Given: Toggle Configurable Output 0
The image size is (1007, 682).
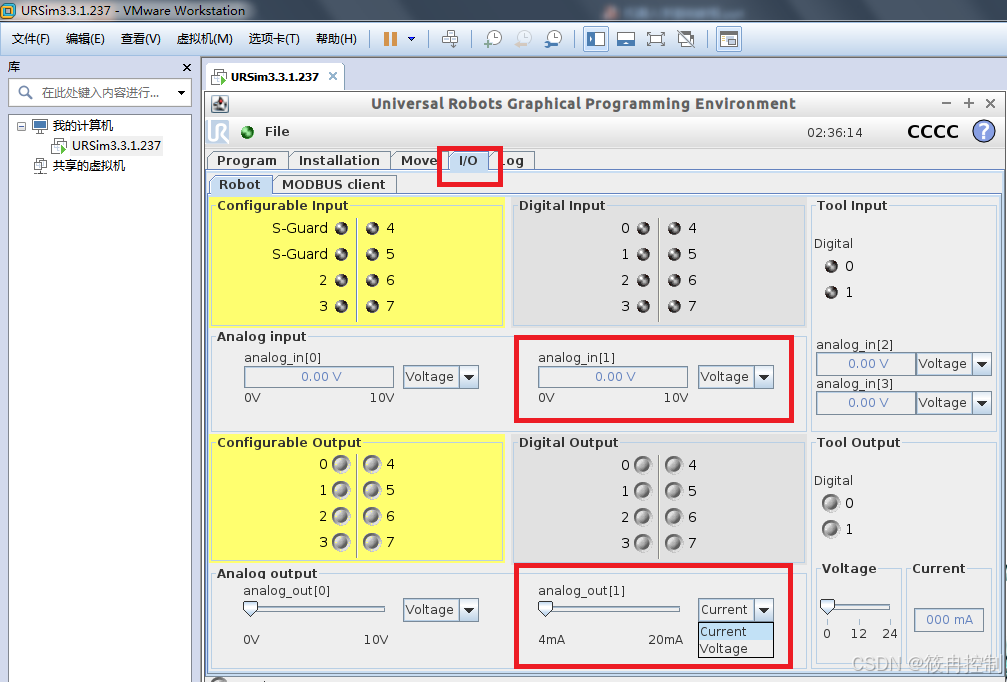Looking at the screenshot, I should click(x=341, y=464).
